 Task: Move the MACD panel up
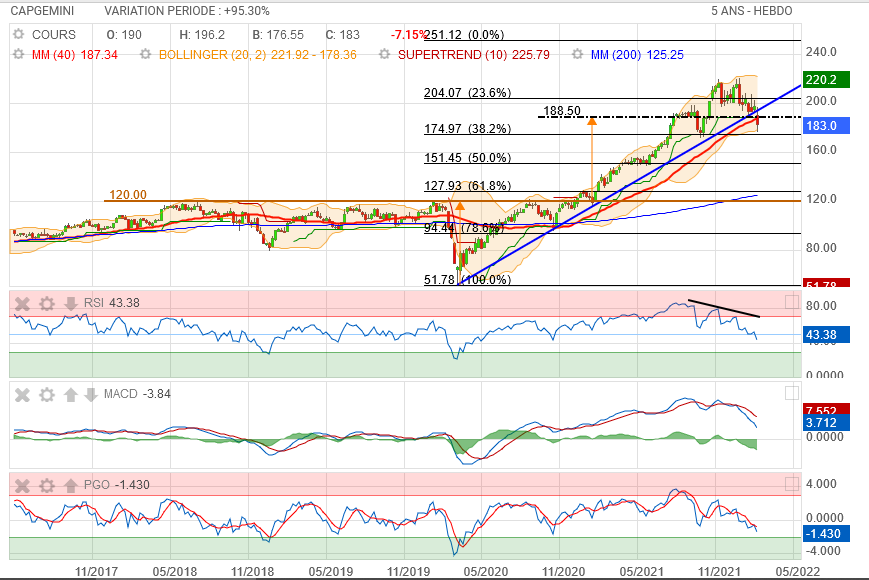70,394
